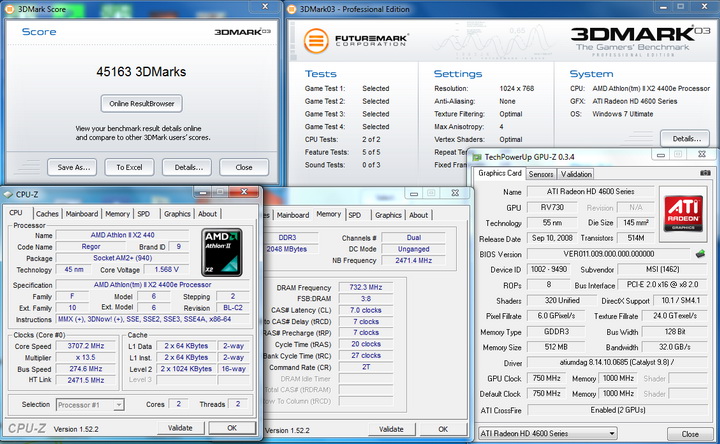Click Validate in the memory CPU-Z window
Image resolution: width=720 pixels, height=444 pixels.
coord(391,429)
